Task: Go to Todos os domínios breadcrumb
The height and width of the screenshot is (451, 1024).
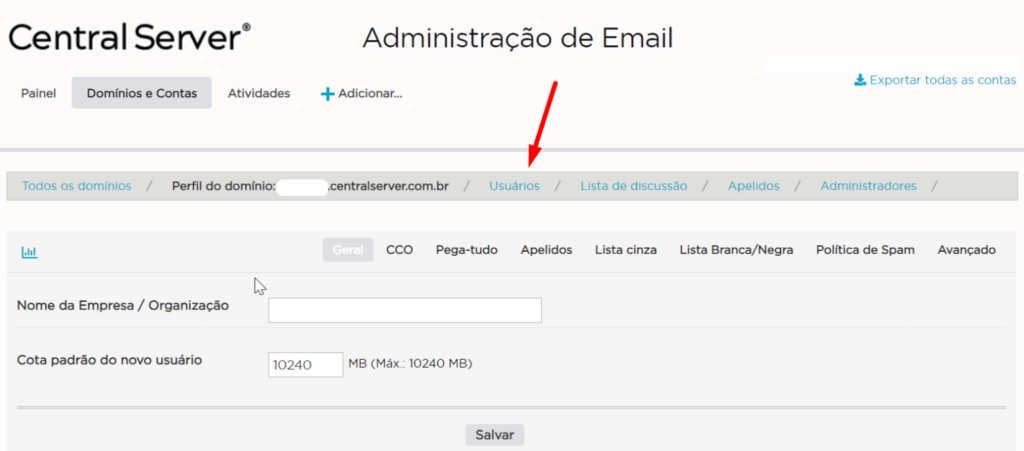Action: [77, 186]
